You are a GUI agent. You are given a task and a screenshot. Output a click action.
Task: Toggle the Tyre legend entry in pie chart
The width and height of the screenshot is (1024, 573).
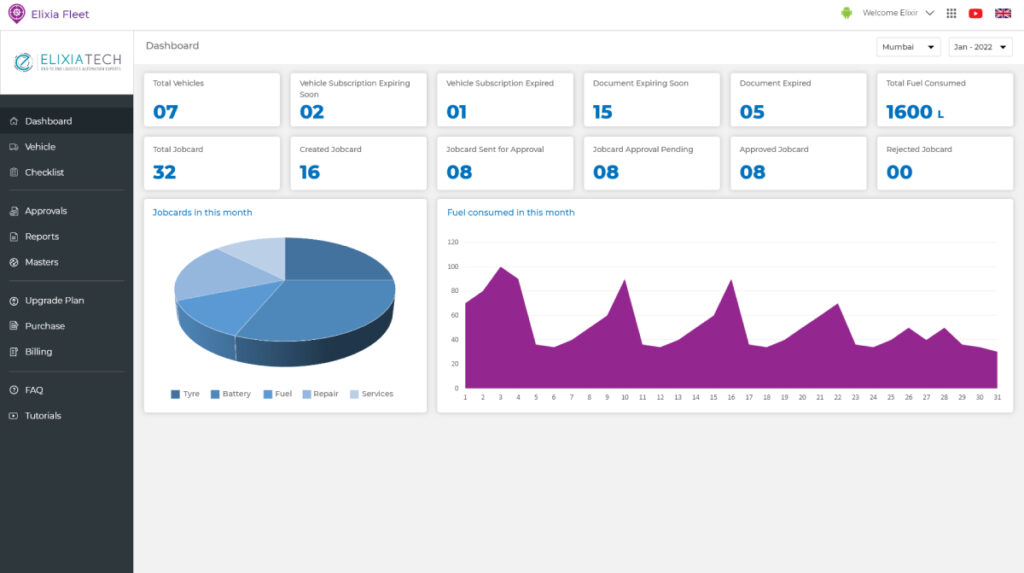point(185,394)
